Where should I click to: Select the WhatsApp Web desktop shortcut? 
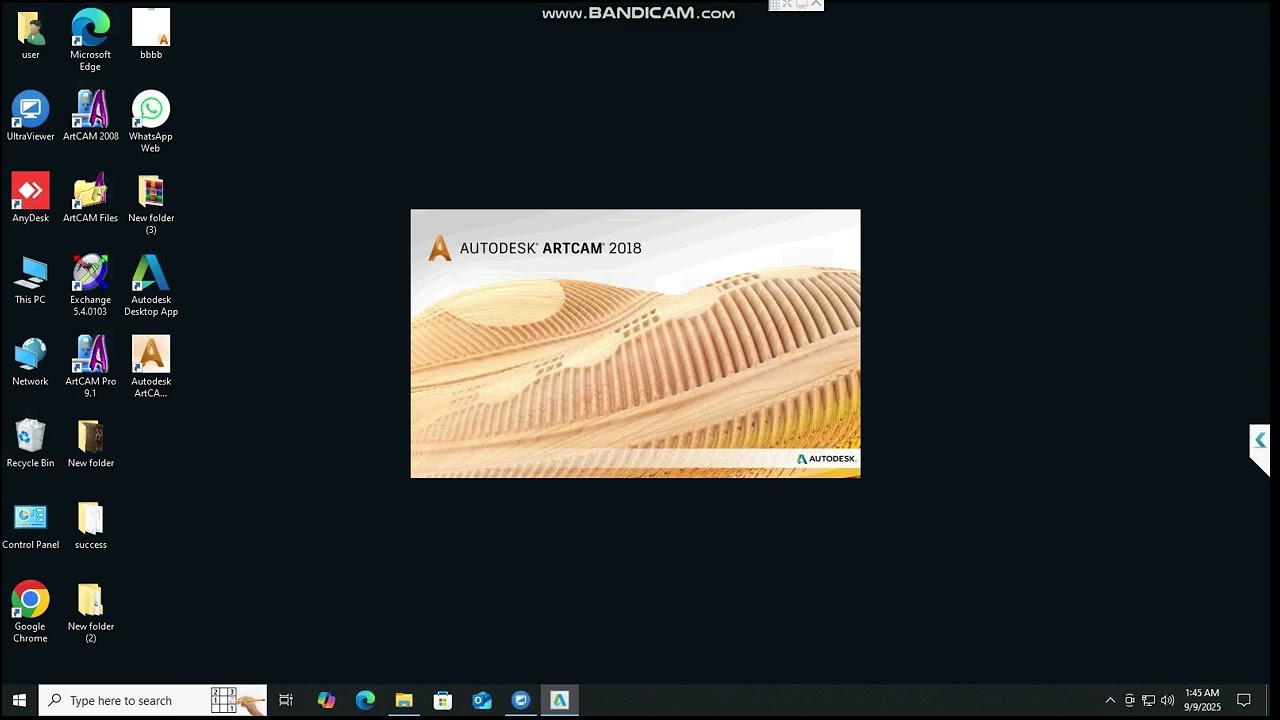pos(151,122)
